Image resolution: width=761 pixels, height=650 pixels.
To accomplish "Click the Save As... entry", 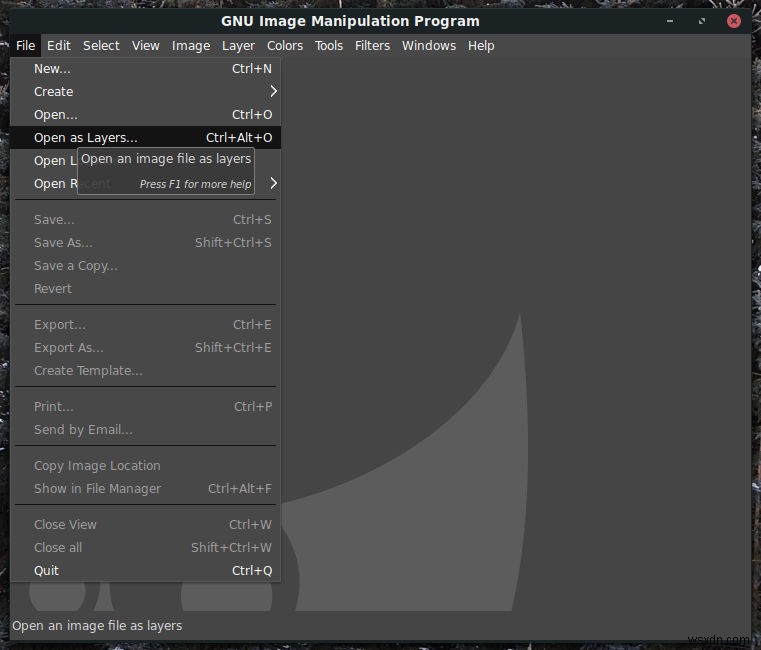I will coord(146,243).
